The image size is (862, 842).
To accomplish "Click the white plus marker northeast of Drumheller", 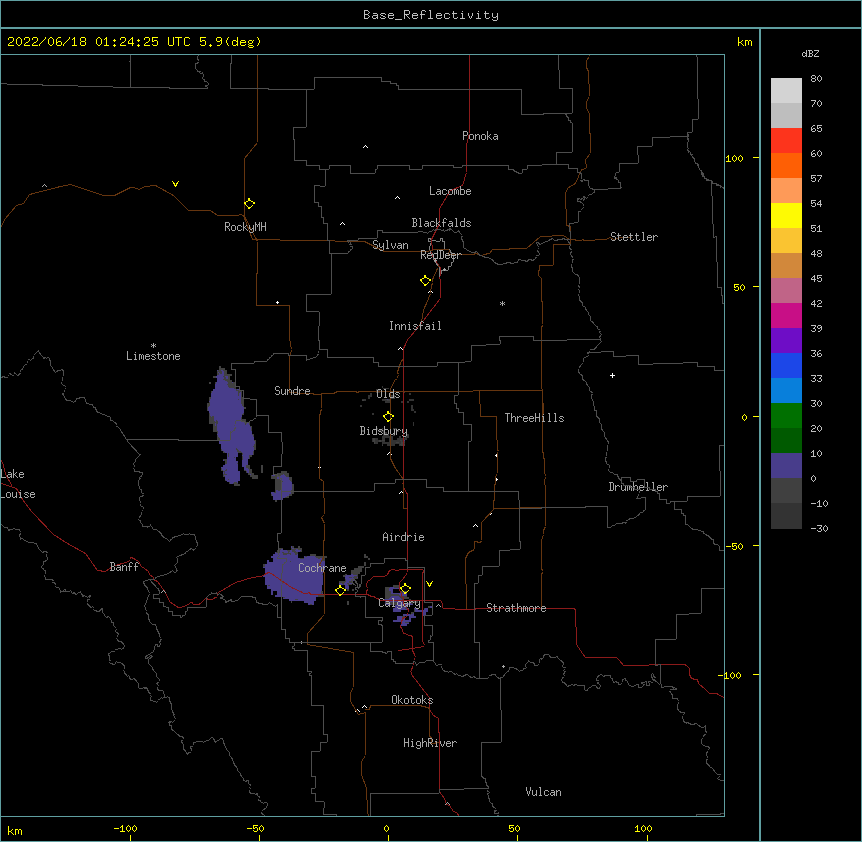I will (x=612, y=375).
